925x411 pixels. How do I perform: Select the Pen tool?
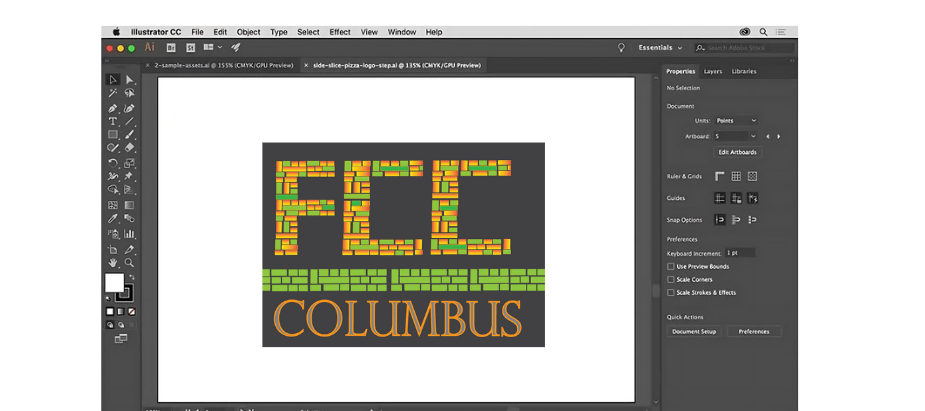113,108
